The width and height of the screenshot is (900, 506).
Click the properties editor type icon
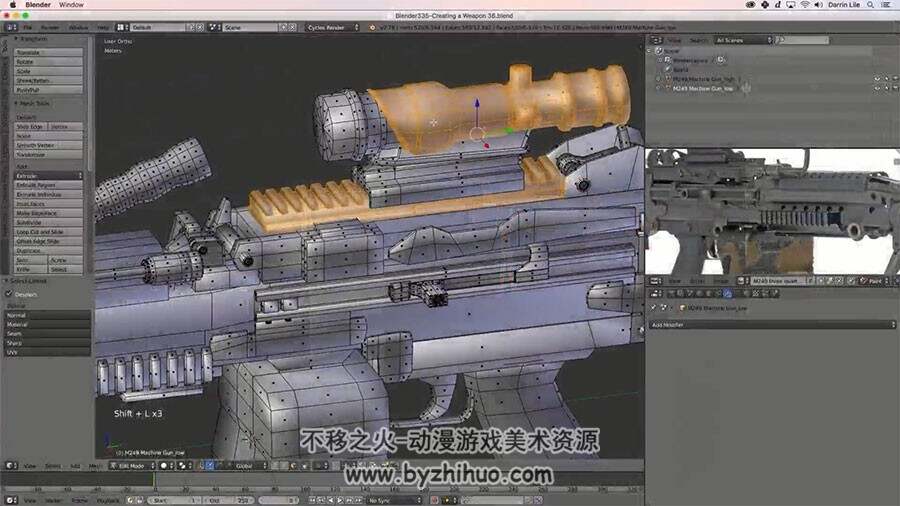coord(656,293)
